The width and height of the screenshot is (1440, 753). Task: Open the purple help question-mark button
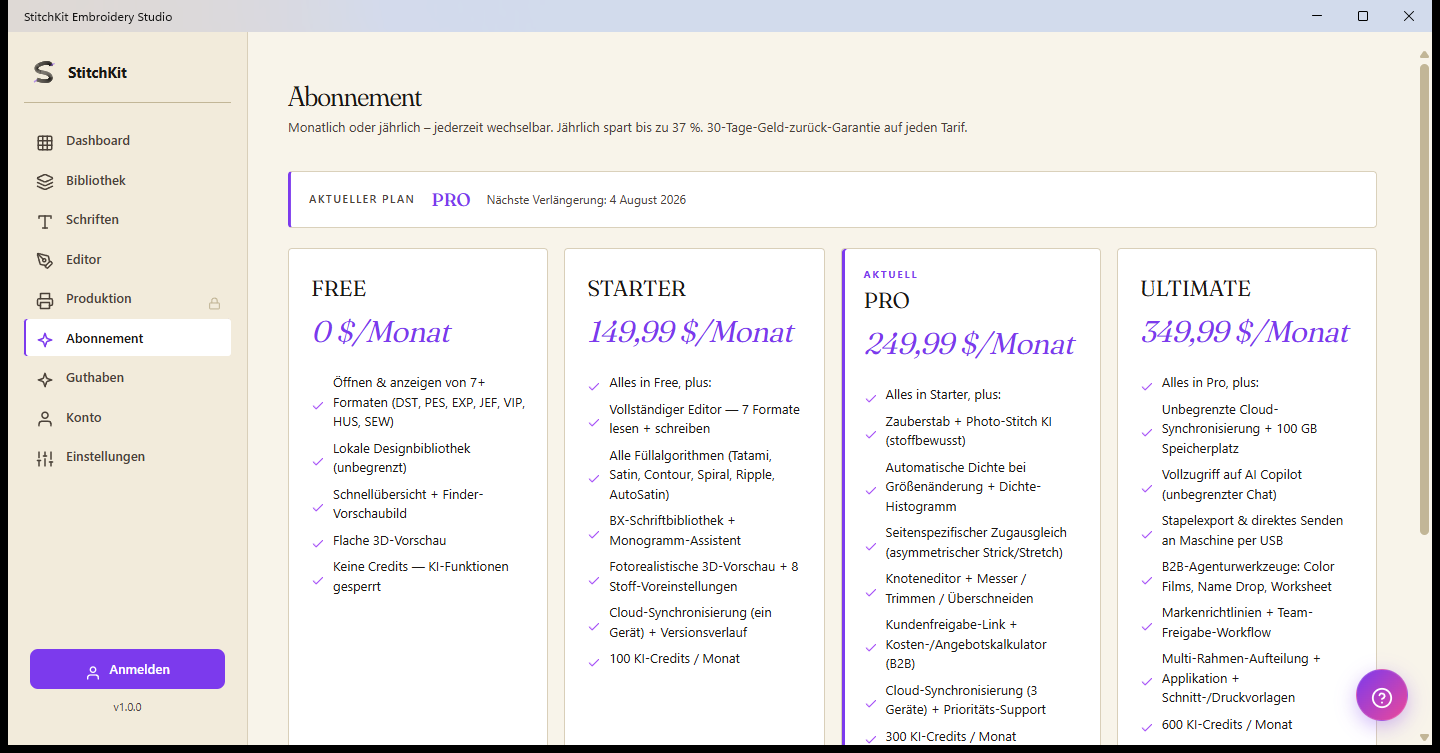click(1382, 696)
